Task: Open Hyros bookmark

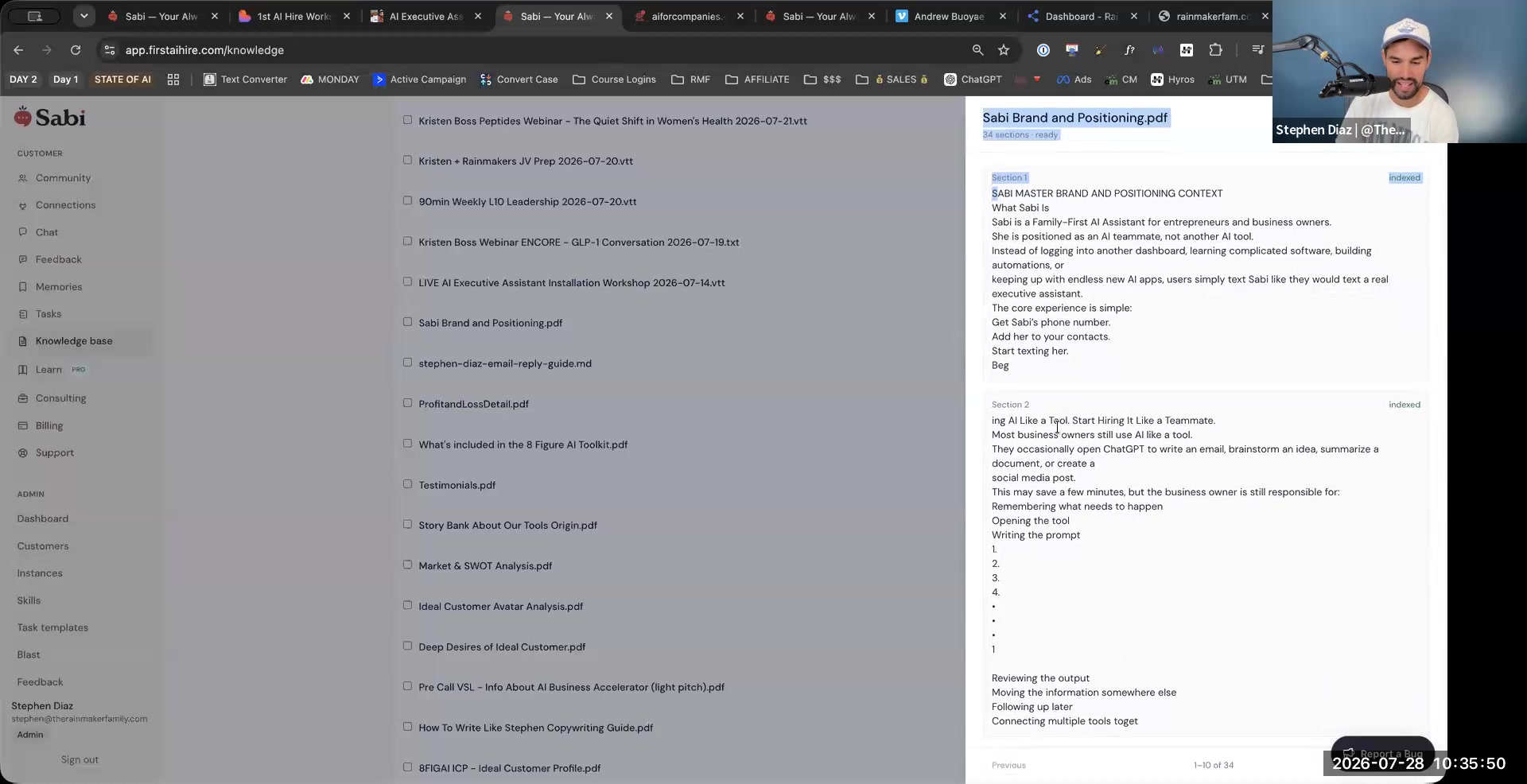Action: (x=1172, y=80)
